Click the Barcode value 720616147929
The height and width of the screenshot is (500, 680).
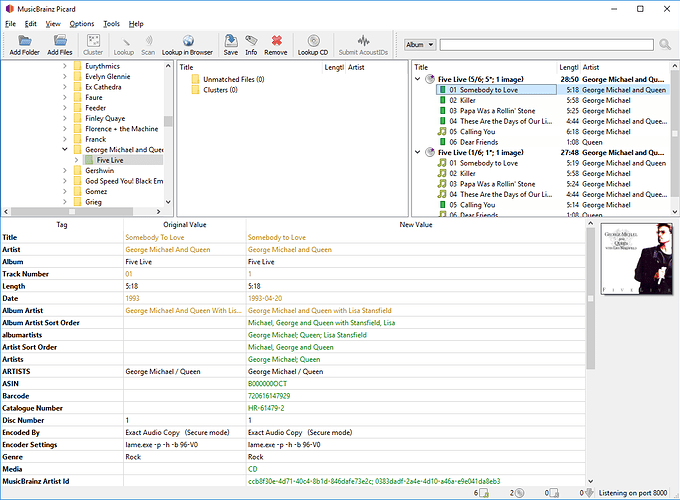pyautogui.click(x=269, y=396)
